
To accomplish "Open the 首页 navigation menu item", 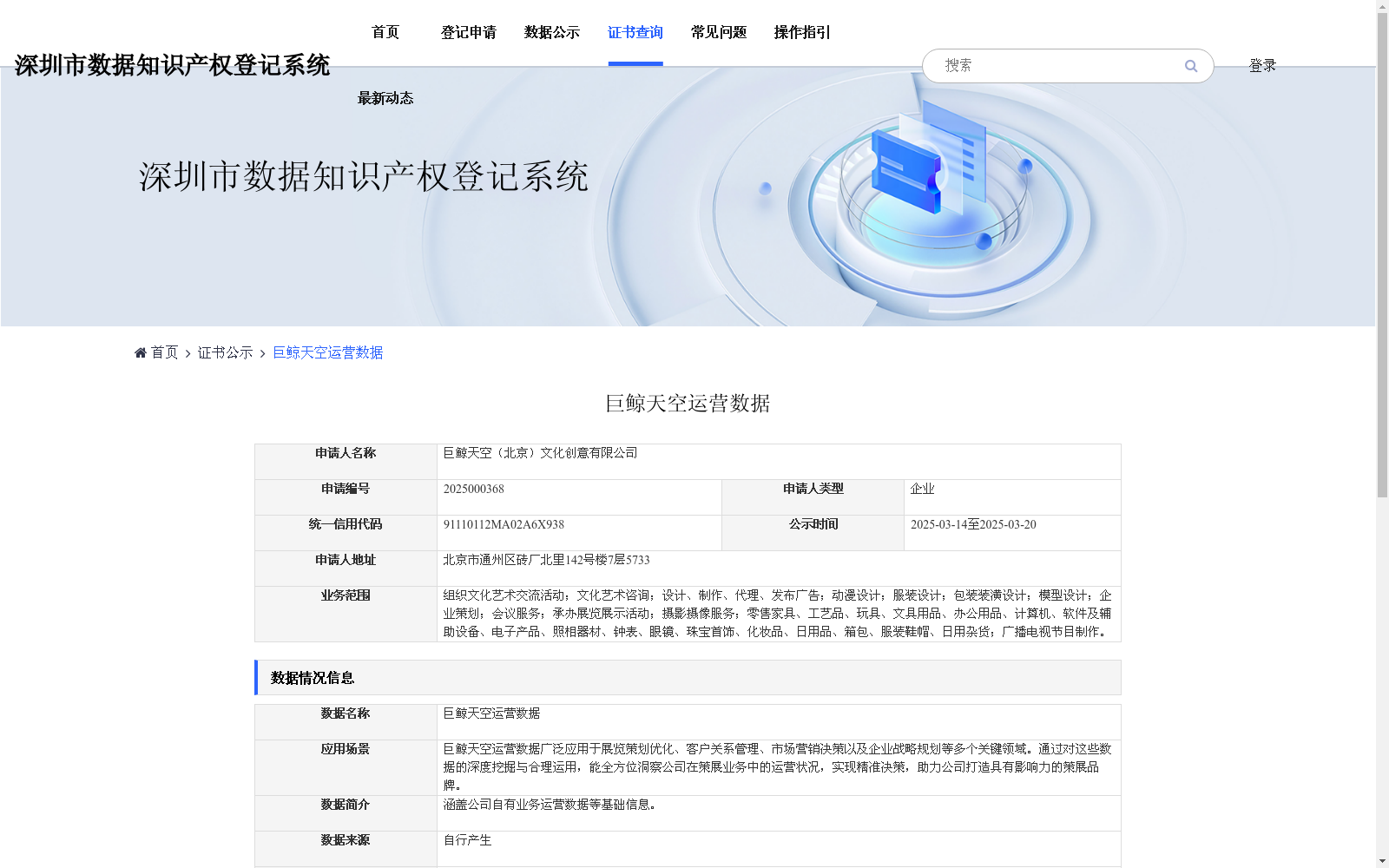I will click(x=385, y=32).
